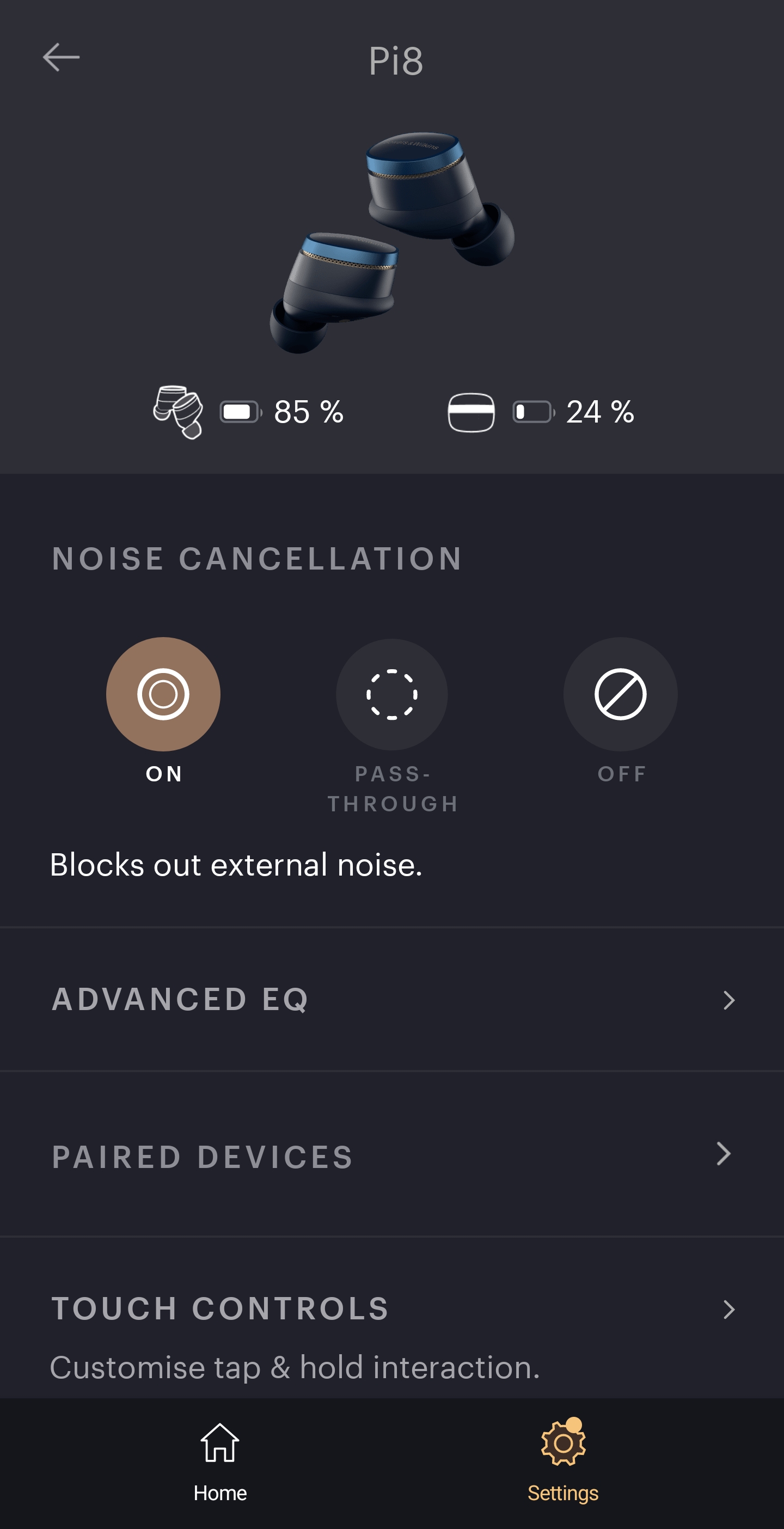Image resolution: width=784 pixels, height=1529 pixels.
Task: Expand Advanced EQ chevron
Action: tap(729, 1000)
